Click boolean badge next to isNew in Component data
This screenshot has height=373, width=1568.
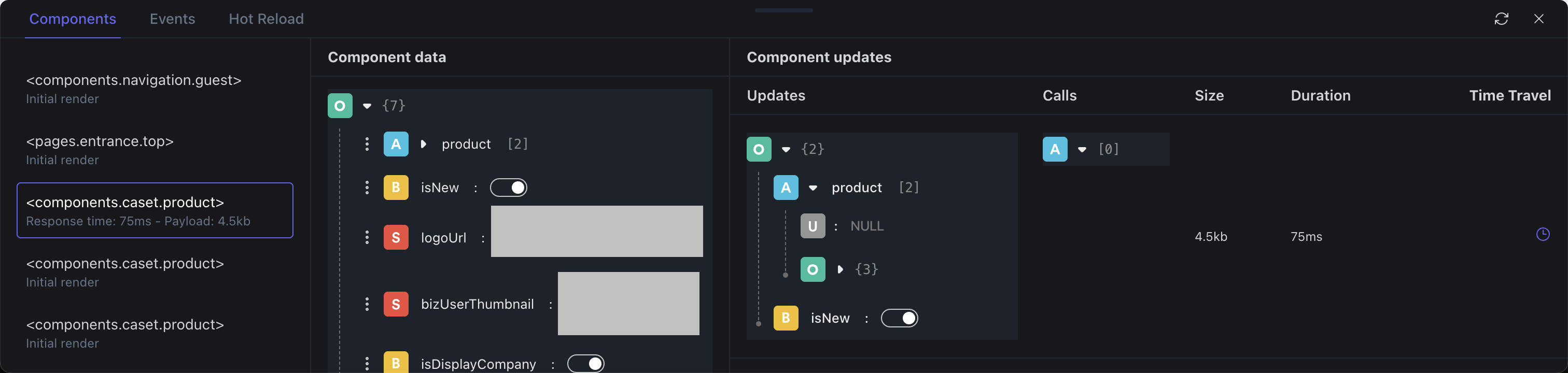396,188
